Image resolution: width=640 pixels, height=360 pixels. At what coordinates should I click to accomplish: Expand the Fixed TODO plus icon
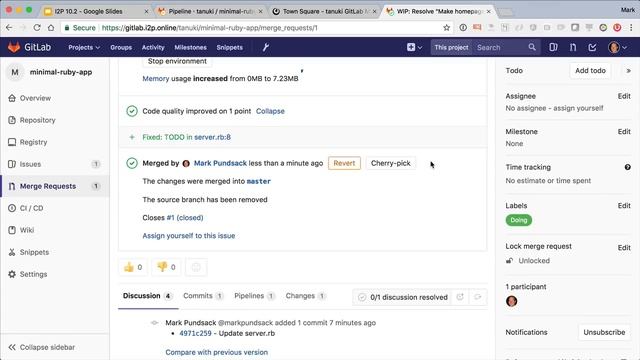point(132,137)
